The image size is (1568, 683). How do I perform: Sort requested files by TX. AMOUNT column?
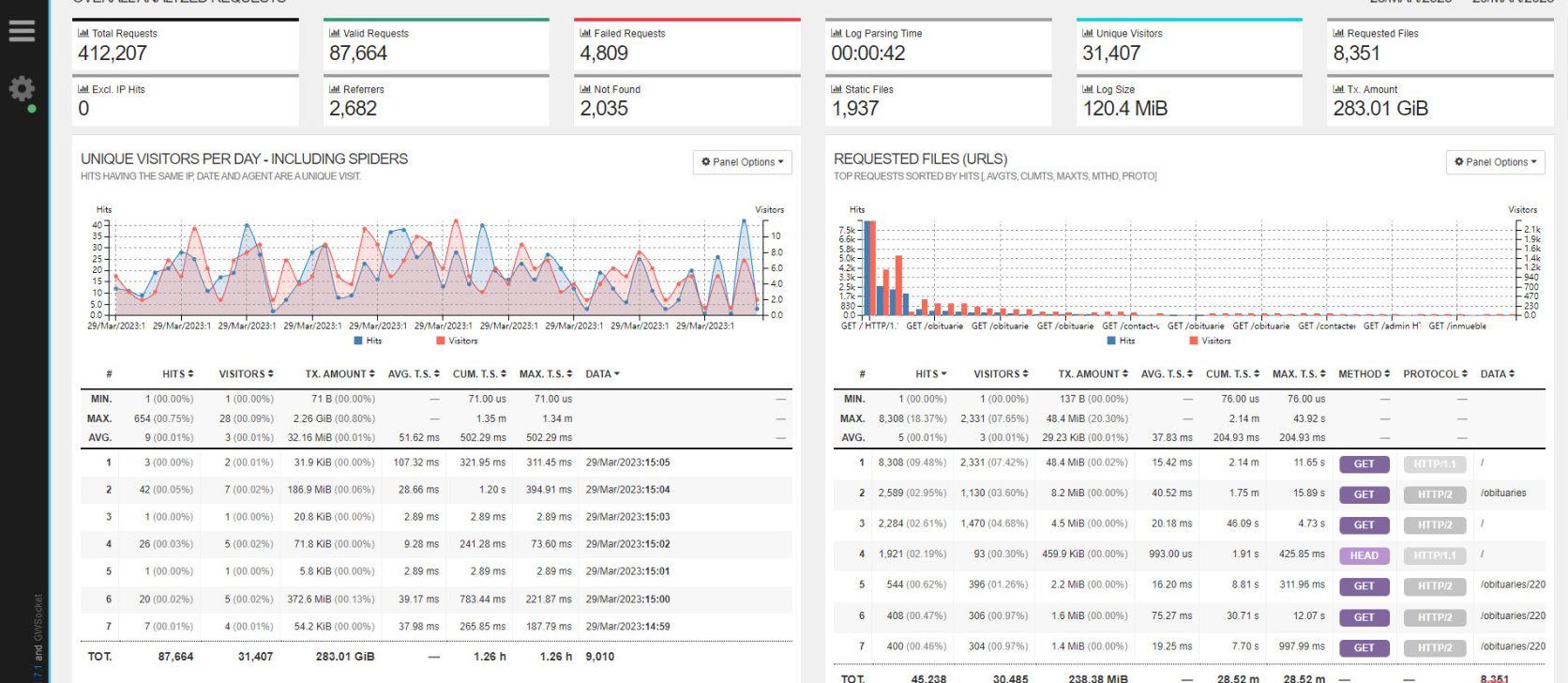coord(1093,373)
